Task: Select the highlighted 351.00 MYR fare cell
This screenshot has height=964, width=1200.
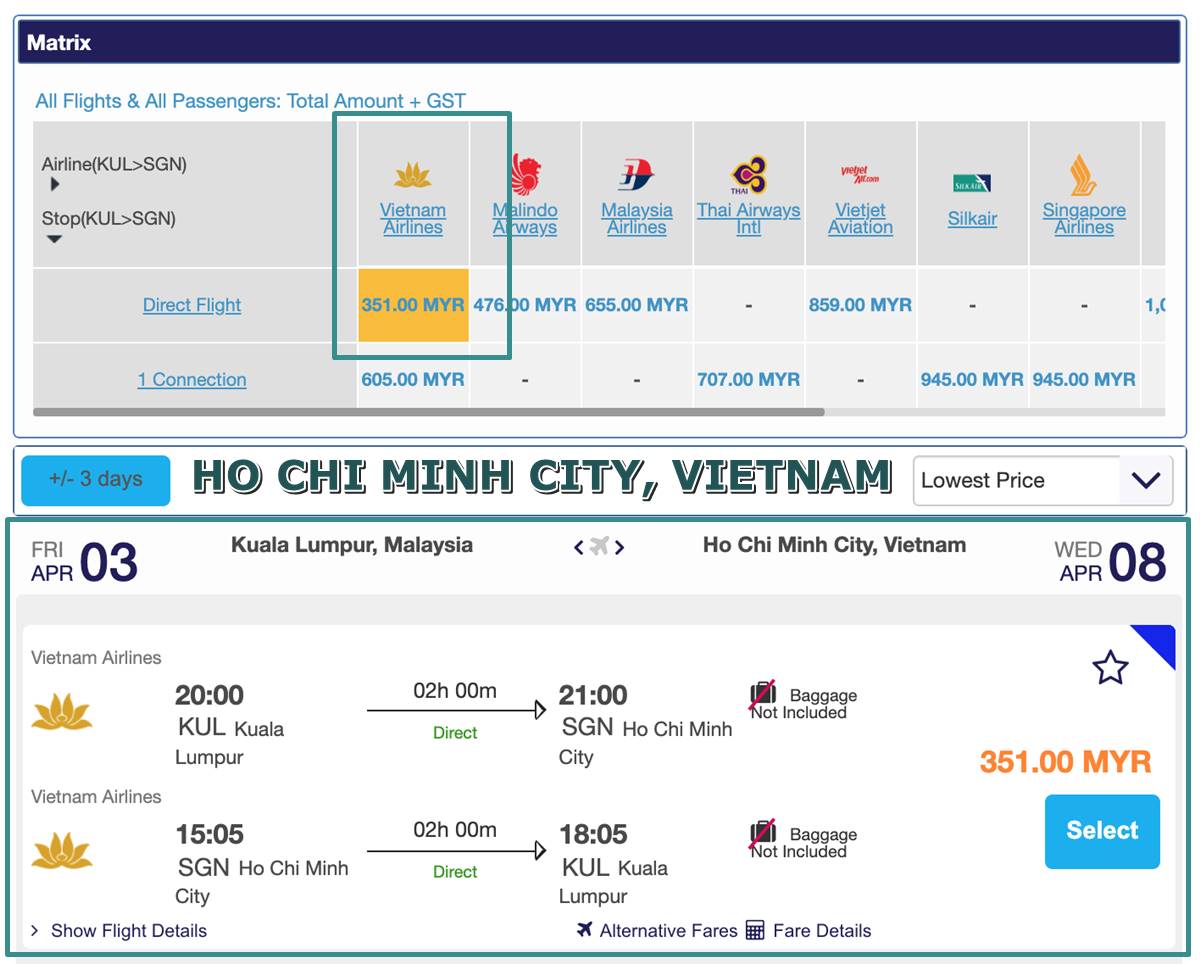Action: pos(413,305)
